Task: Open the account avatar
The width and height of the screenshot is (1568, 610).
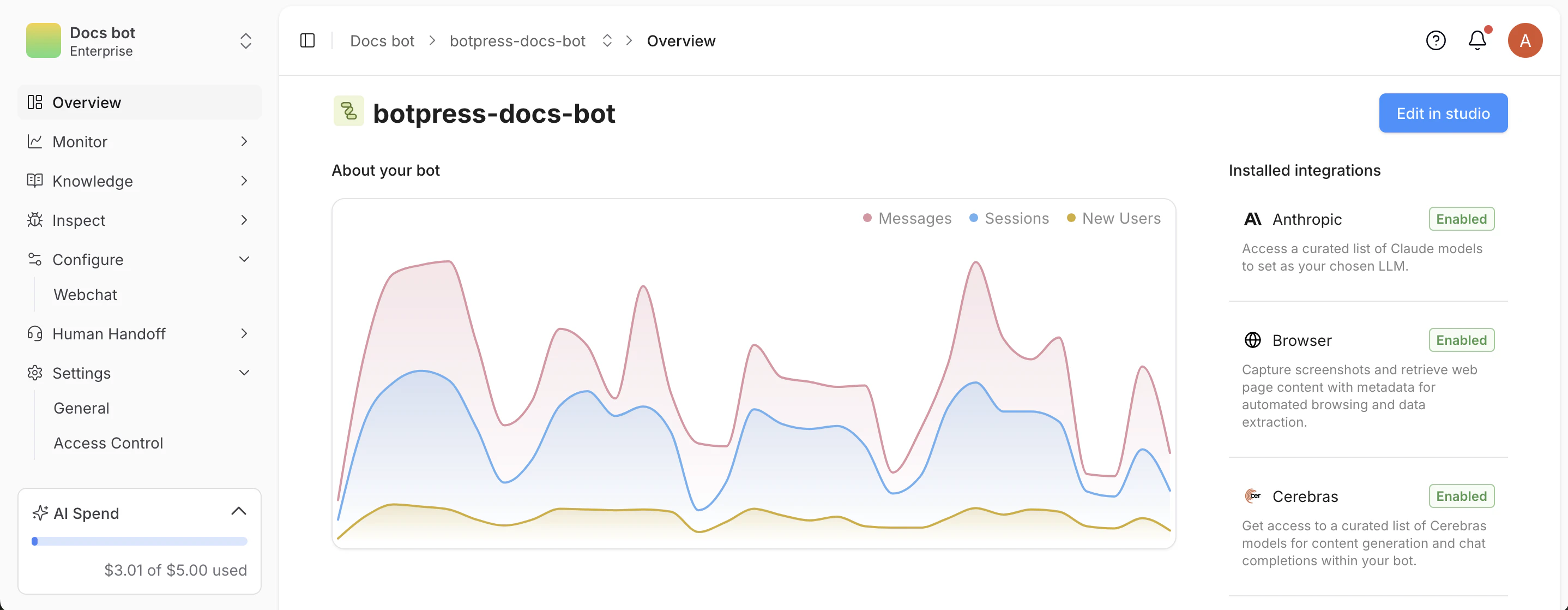Action: [1525, 40]
